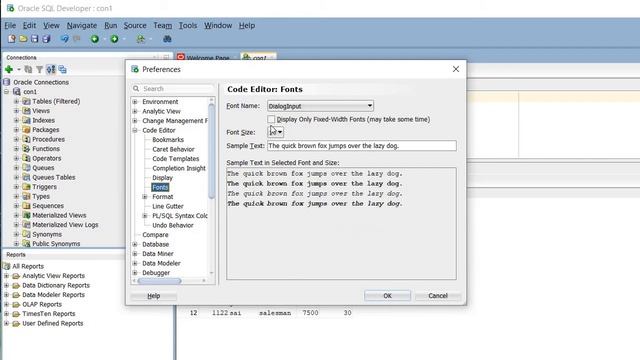Click OK in Preferences dialog

coord(387,296)
